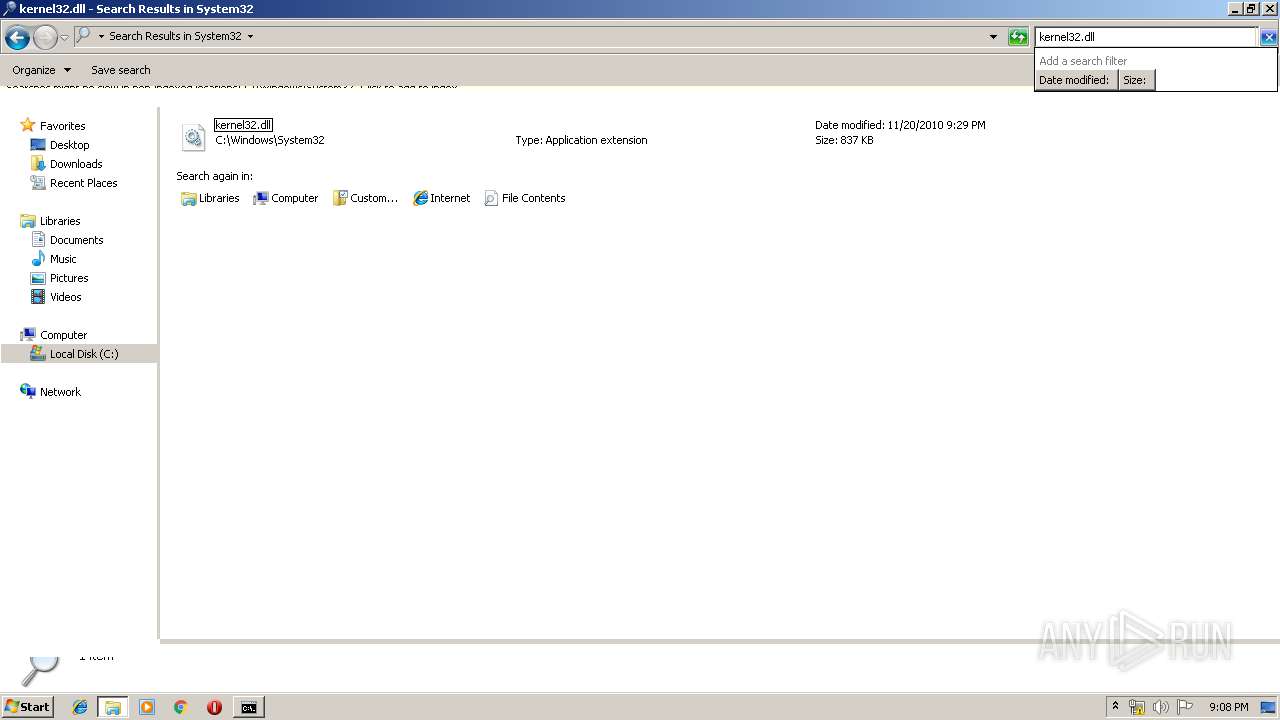Screen dimensions: 1280x720
Task: Click the Libraries folder icon under Search again
Action: click(188, 198)
